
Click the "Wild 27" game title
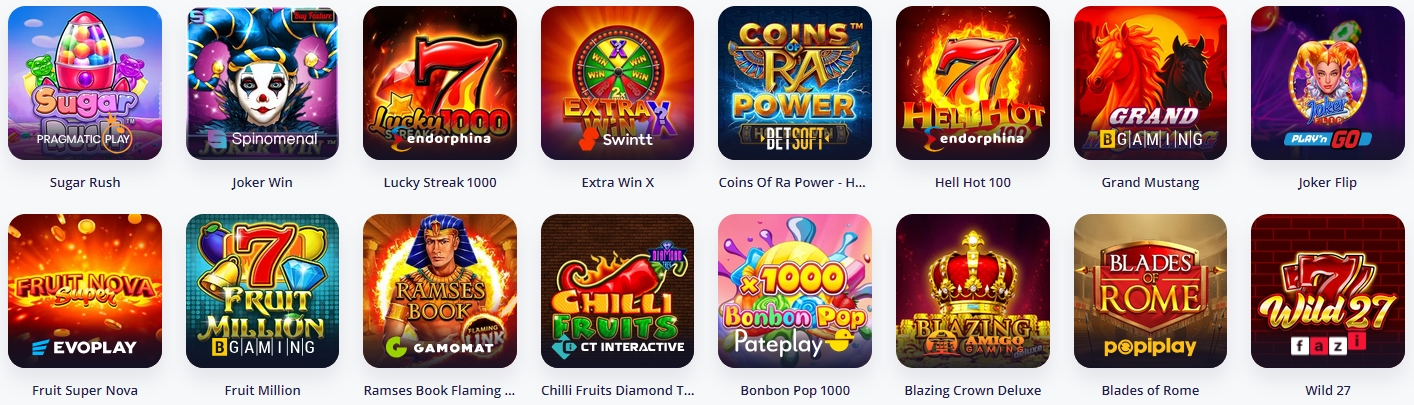coord(1327,391)
